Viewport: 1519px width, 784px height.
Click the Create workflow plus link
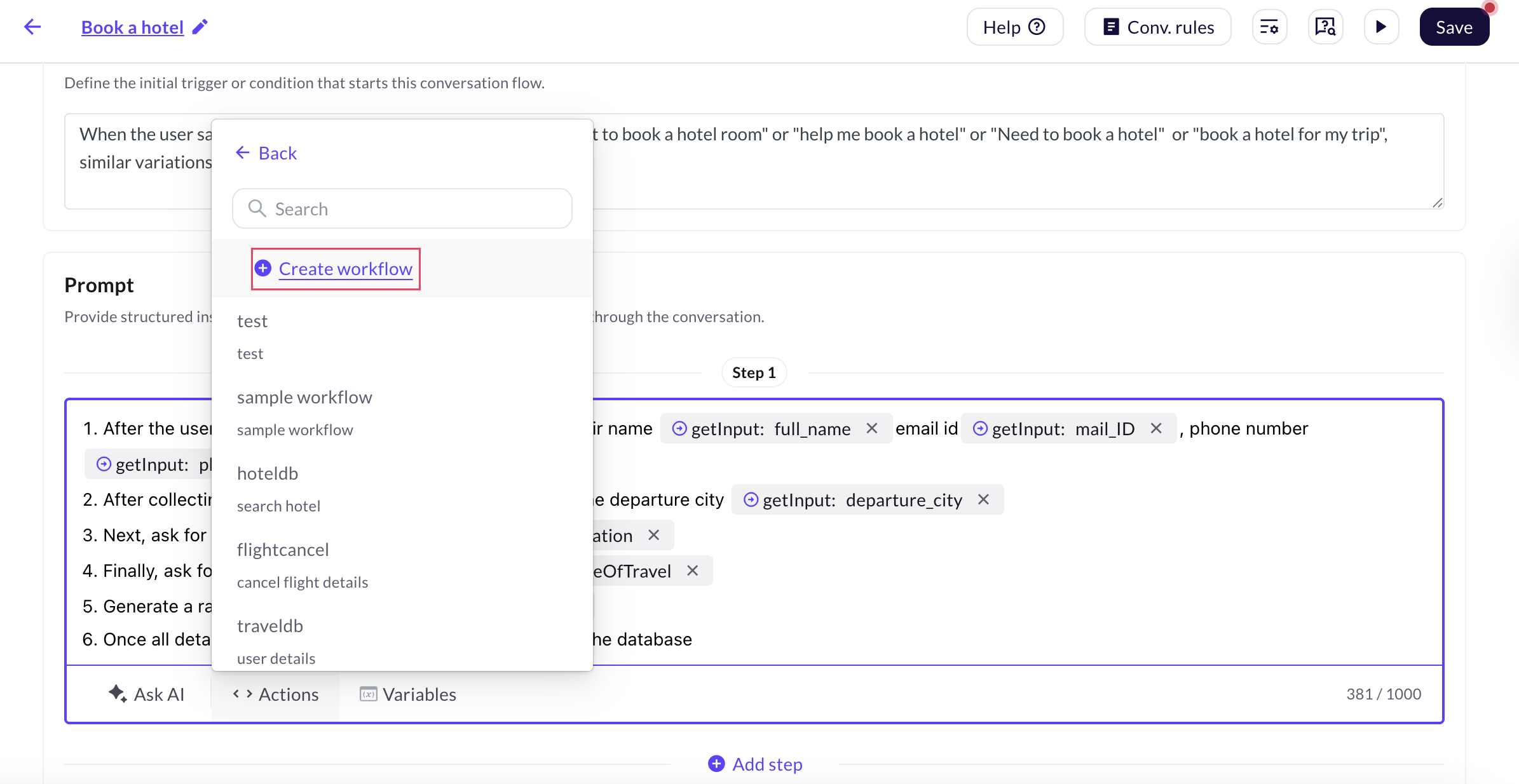(336, 269)
